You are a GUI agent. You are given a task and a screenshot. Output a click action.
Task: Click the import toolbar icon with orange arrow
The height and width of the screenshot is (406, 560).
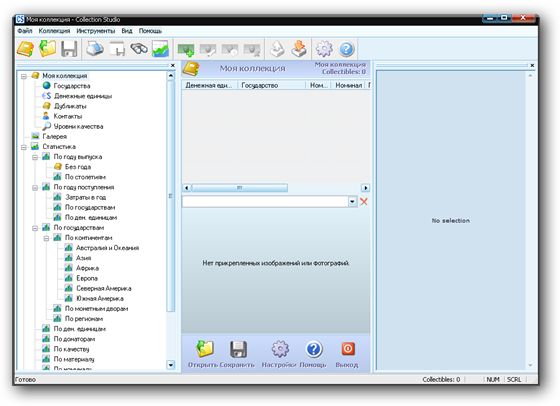(299, 49)
